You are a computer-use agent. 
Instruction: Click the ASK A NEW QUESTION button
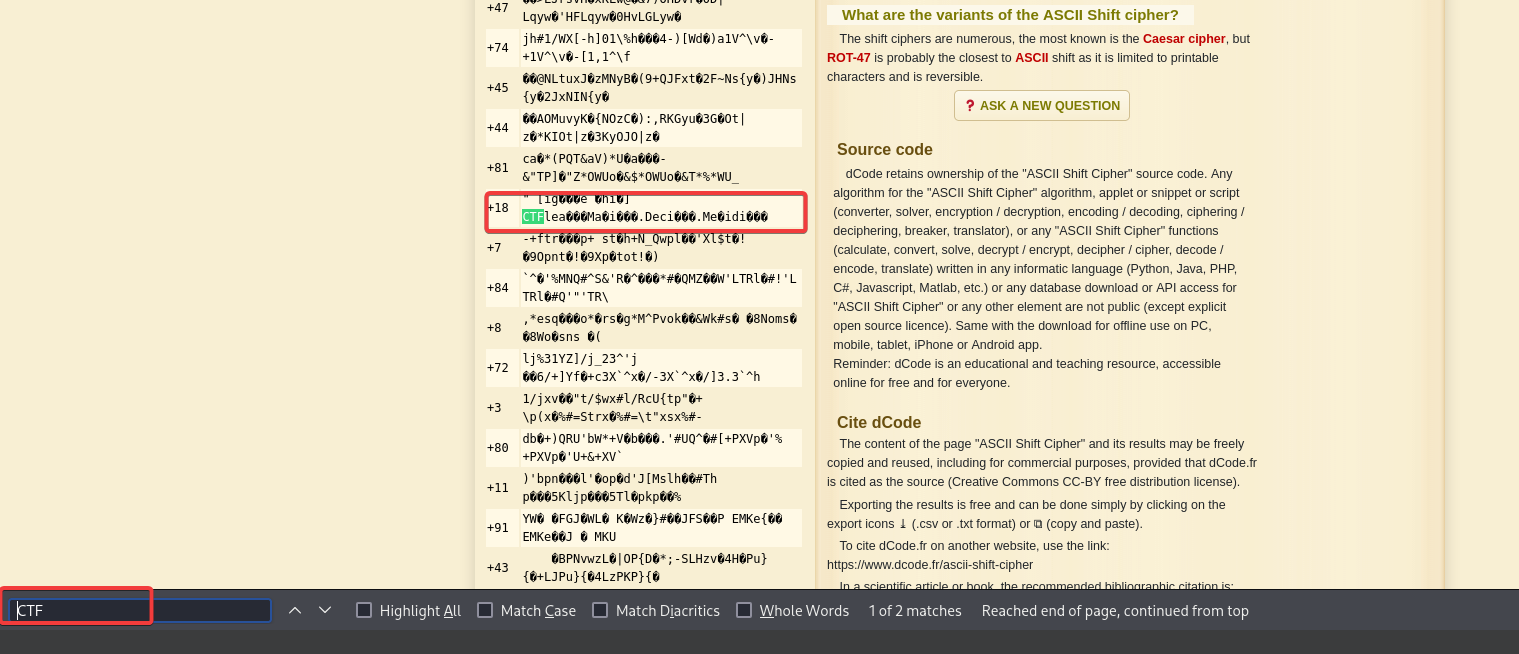point(1041,106)
